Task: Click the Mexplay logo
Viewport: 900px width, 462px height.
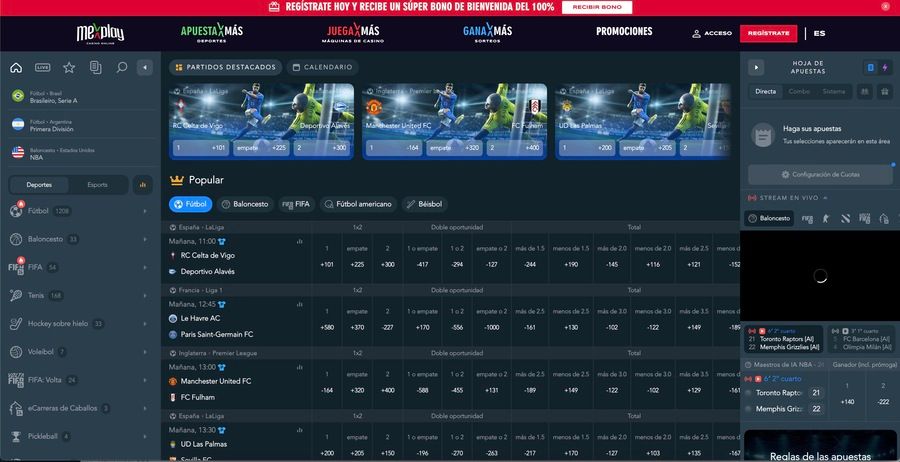Action: pyautogui.click(x=100, y=34)
